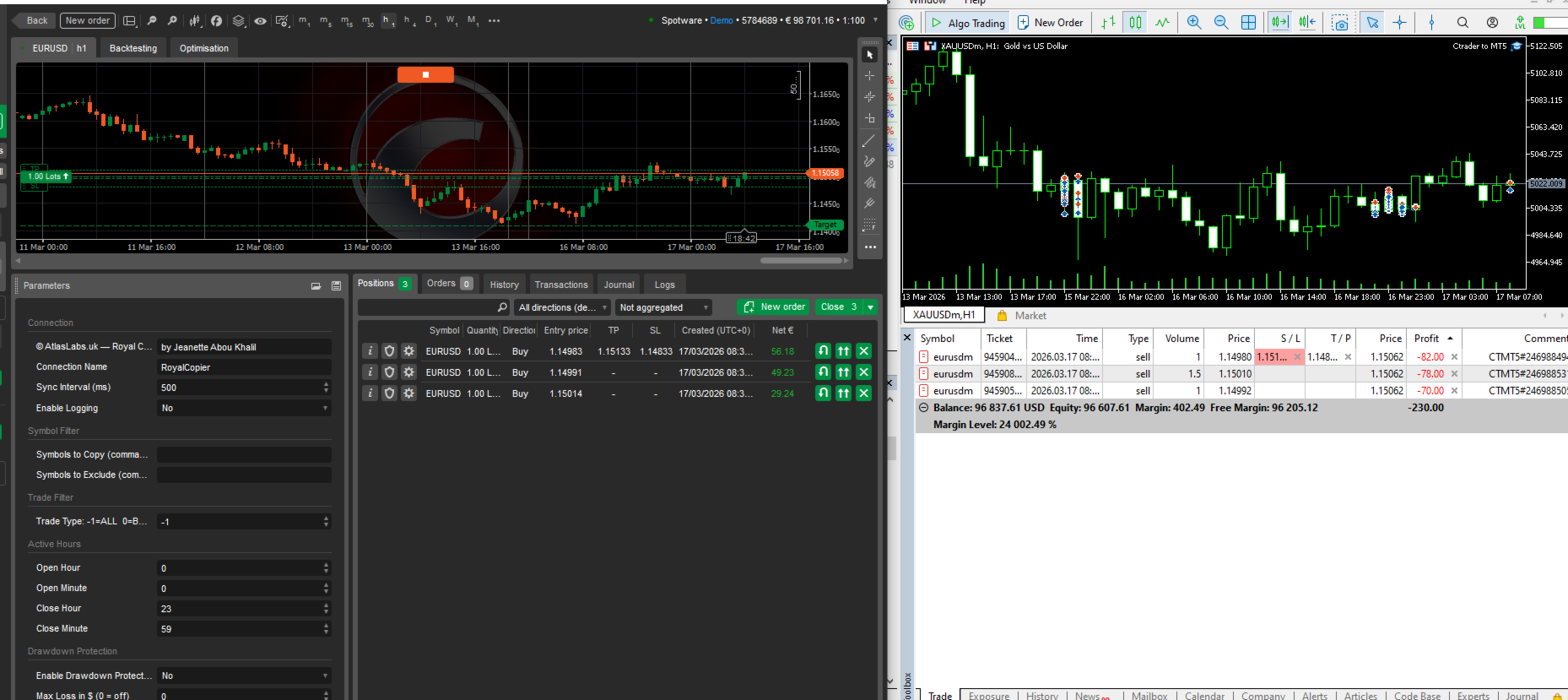The image size is (1568, 700).
Task: Select the m15 timeframe in cTrader
Action: pos(347,20)
